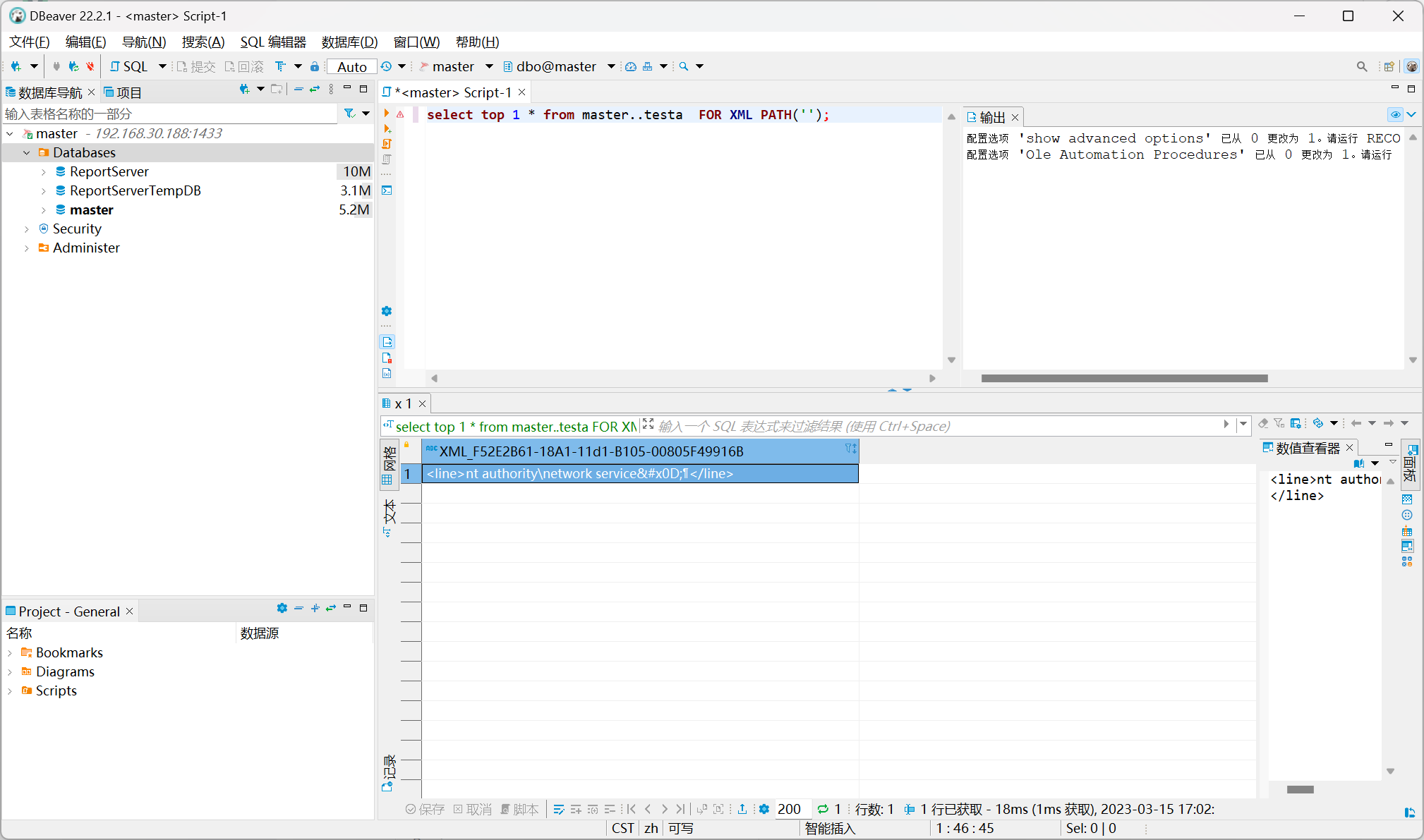Click the new database connection plug icon
This screenshot has width=1424, height=840.
[16, 66]
